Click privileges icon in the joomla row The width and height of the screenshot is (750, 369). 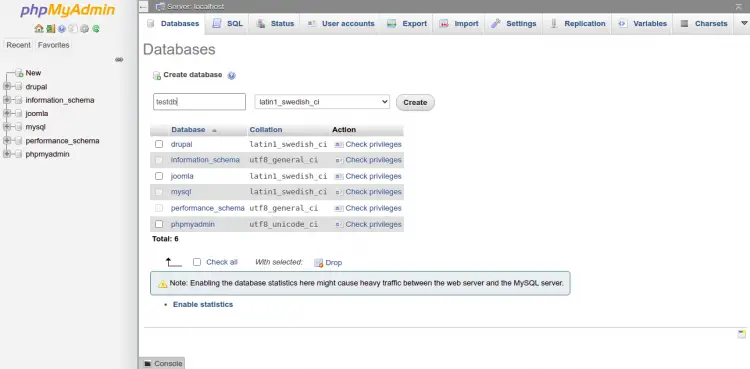pyautogui.click(x=339, y=177)
